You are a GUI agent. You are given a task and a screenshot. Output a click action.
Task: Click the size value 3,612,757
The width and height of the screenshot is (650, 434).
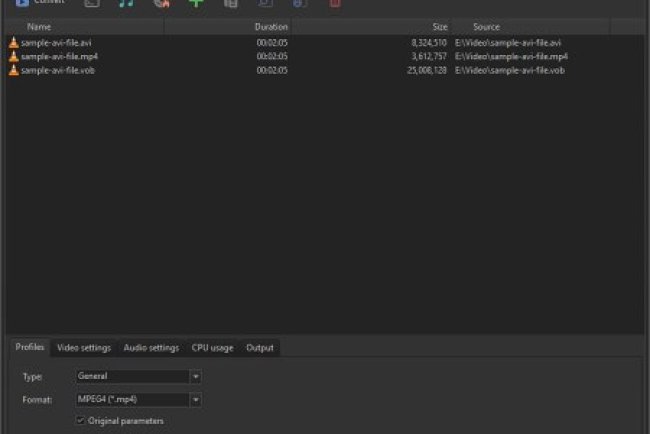pyautogui.click(x=429, y=56)
